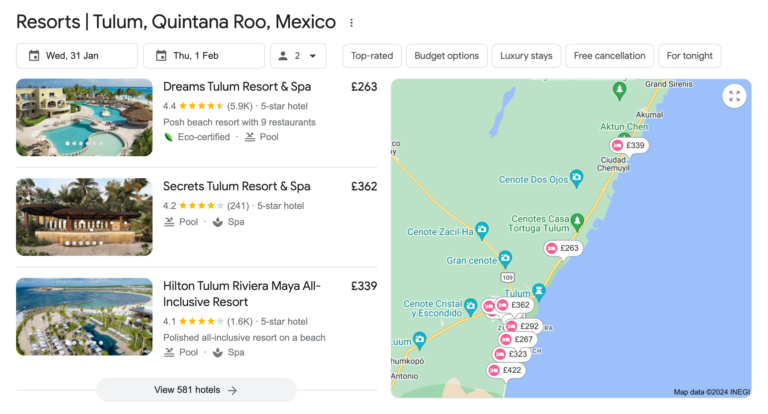The image size is (768, 414).
Task: Select the £263 hotel pin on map
Action: [563, 248]
